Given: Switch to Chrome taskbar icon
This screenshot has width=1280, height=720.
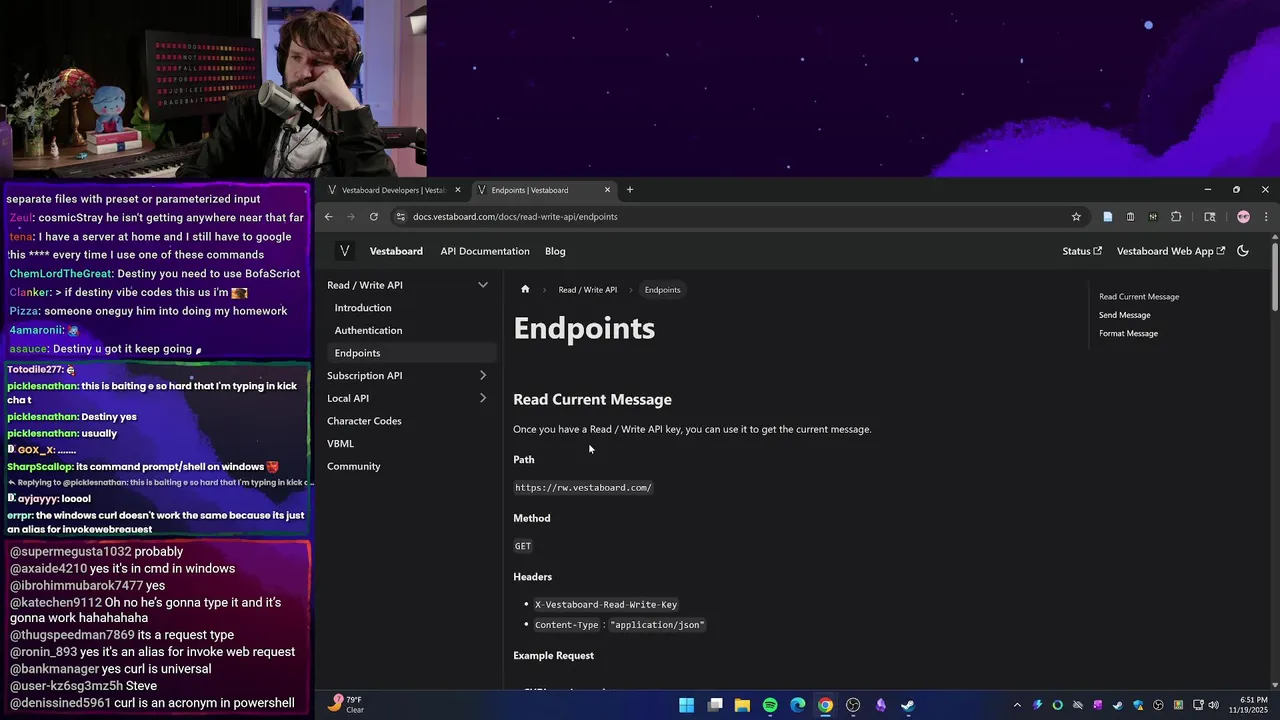Looking at the screenshot, I should 825,705.
